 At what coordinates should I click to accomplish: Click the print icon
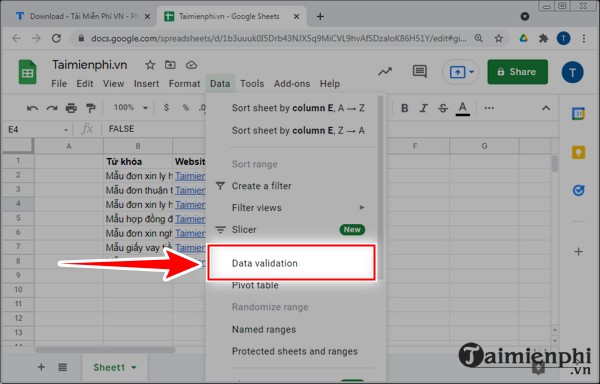(71, 108)
